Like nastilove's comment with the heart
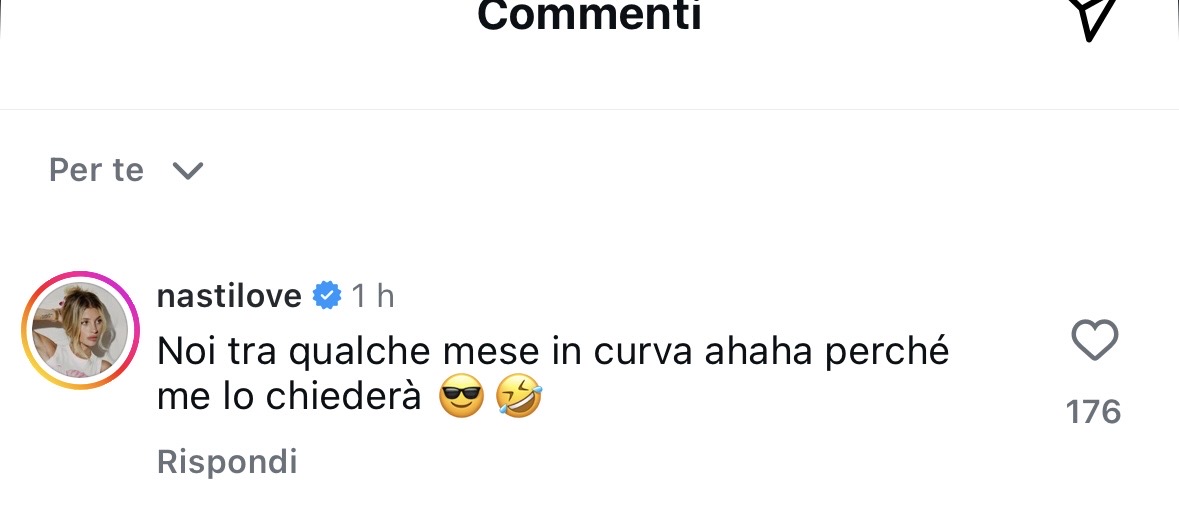This screenshot has height=527, width=1179. (x=1094, y=342)
